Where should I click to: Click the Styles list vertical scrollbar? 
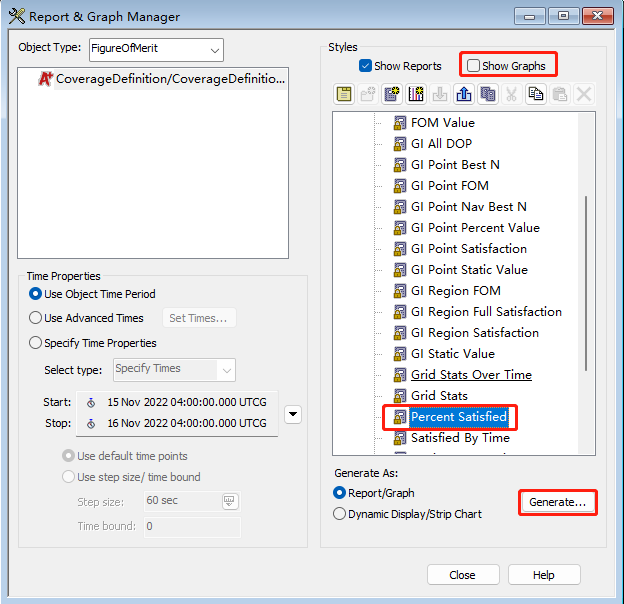click(x=587, y=280)
